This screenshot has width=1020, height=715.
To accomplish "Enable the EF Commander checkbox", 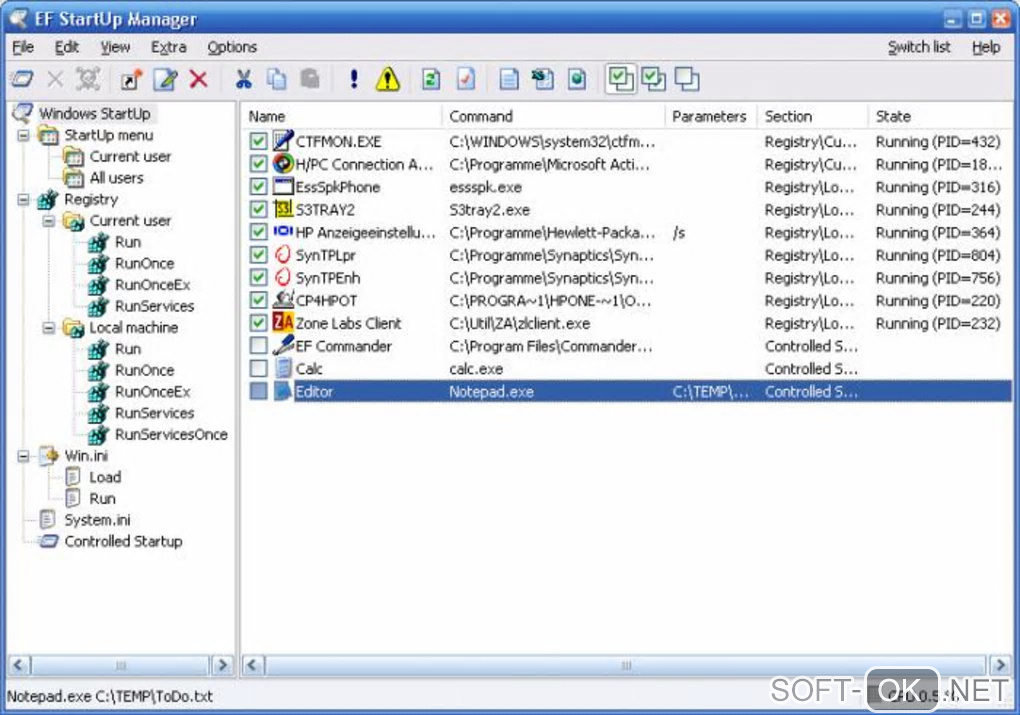I will (x=258, y=346).
